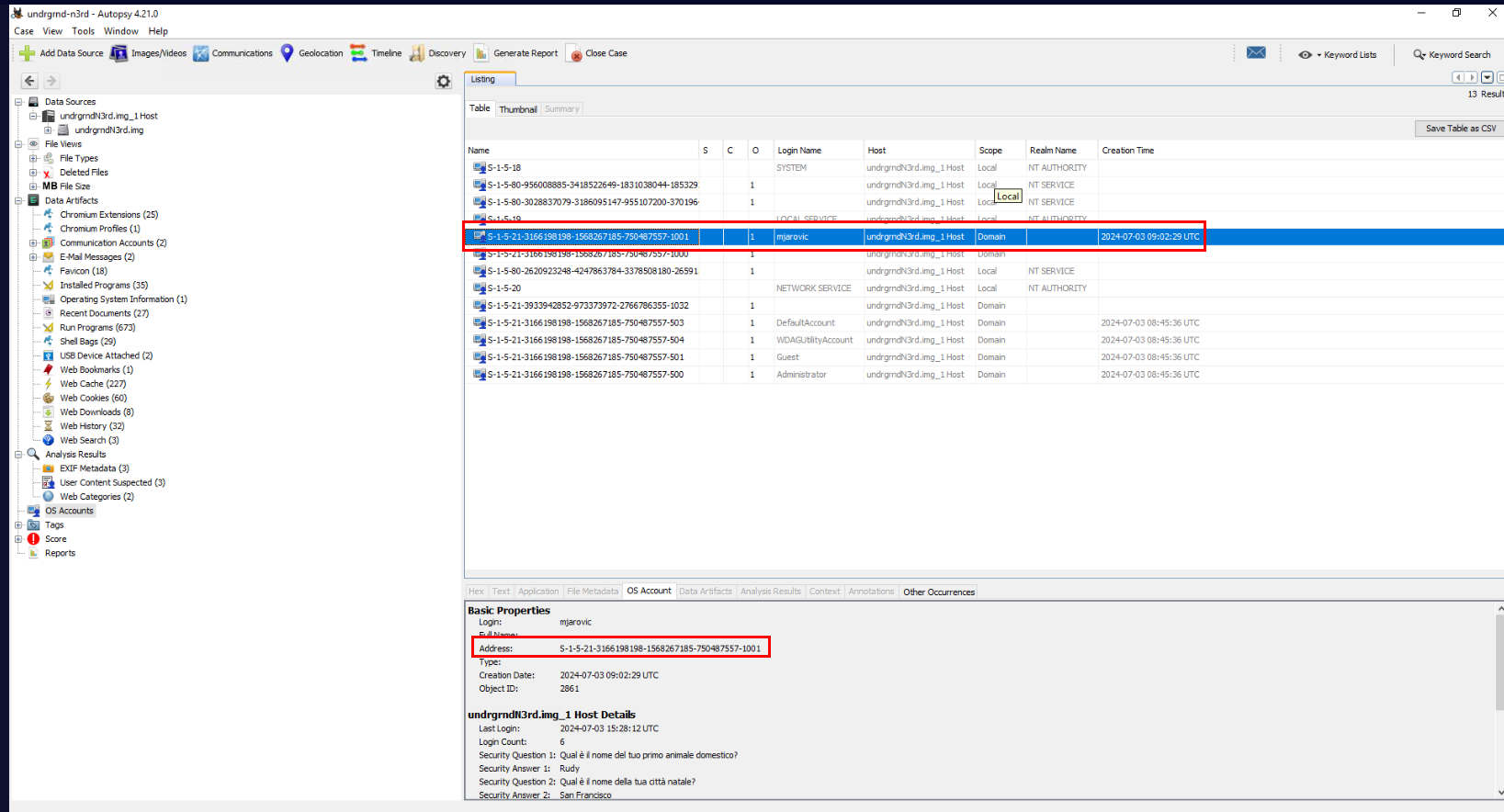This screenshot has width=1504, height=812.
Task: Select the Administrator login account row
Action: 984,375
